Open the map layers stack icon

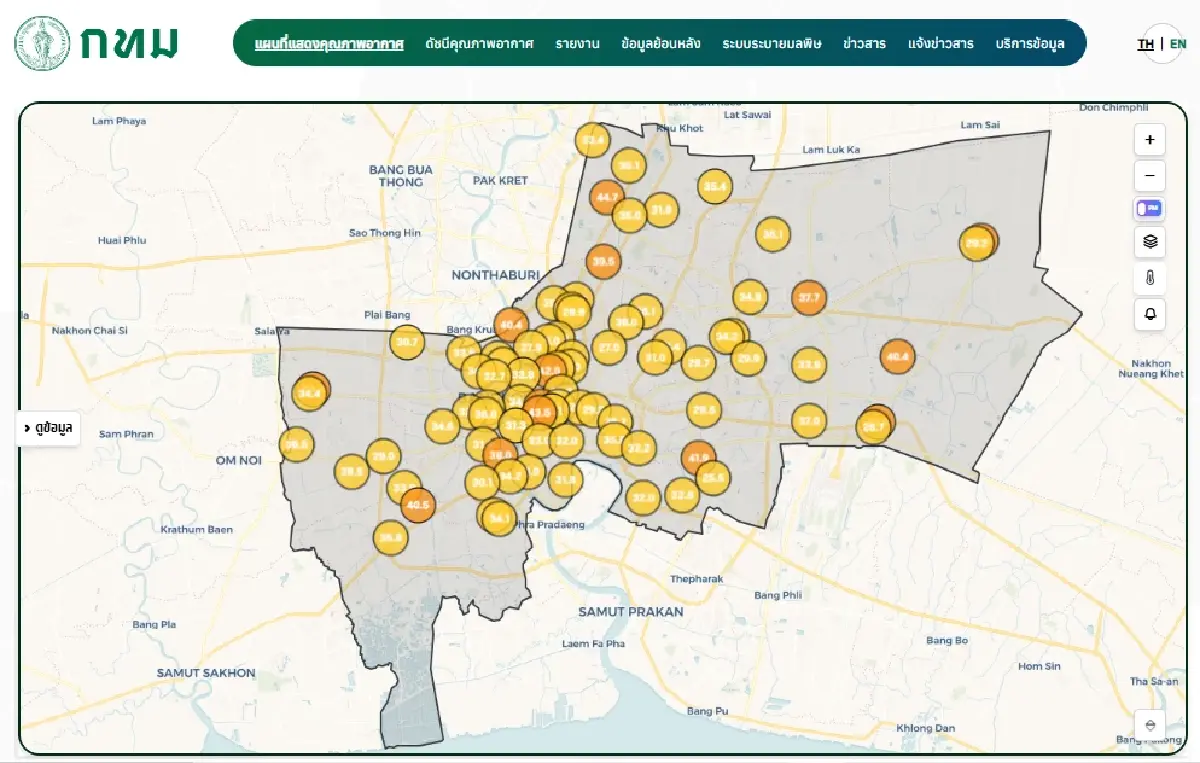pos(1149,241)
